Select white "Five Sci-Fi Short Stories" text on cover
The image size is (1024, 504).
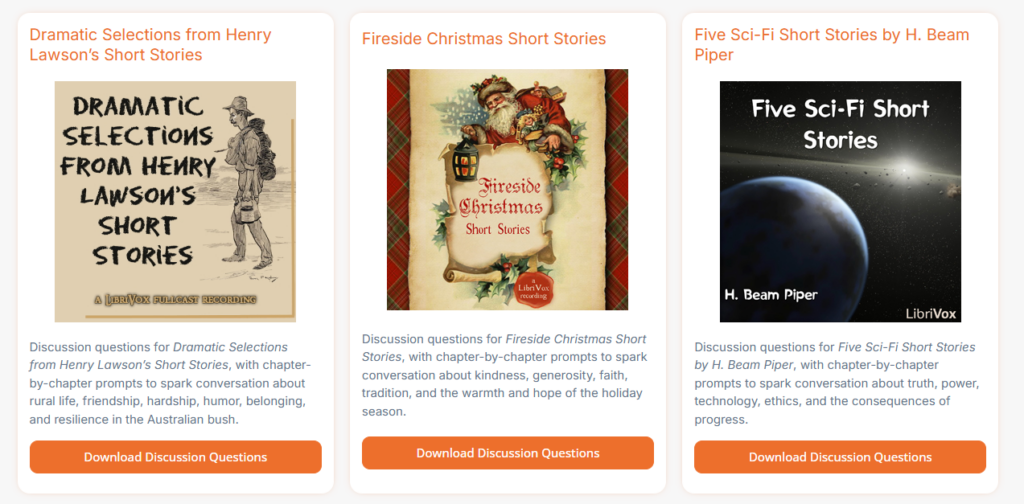pyautogui.click(x=840, y=123)
